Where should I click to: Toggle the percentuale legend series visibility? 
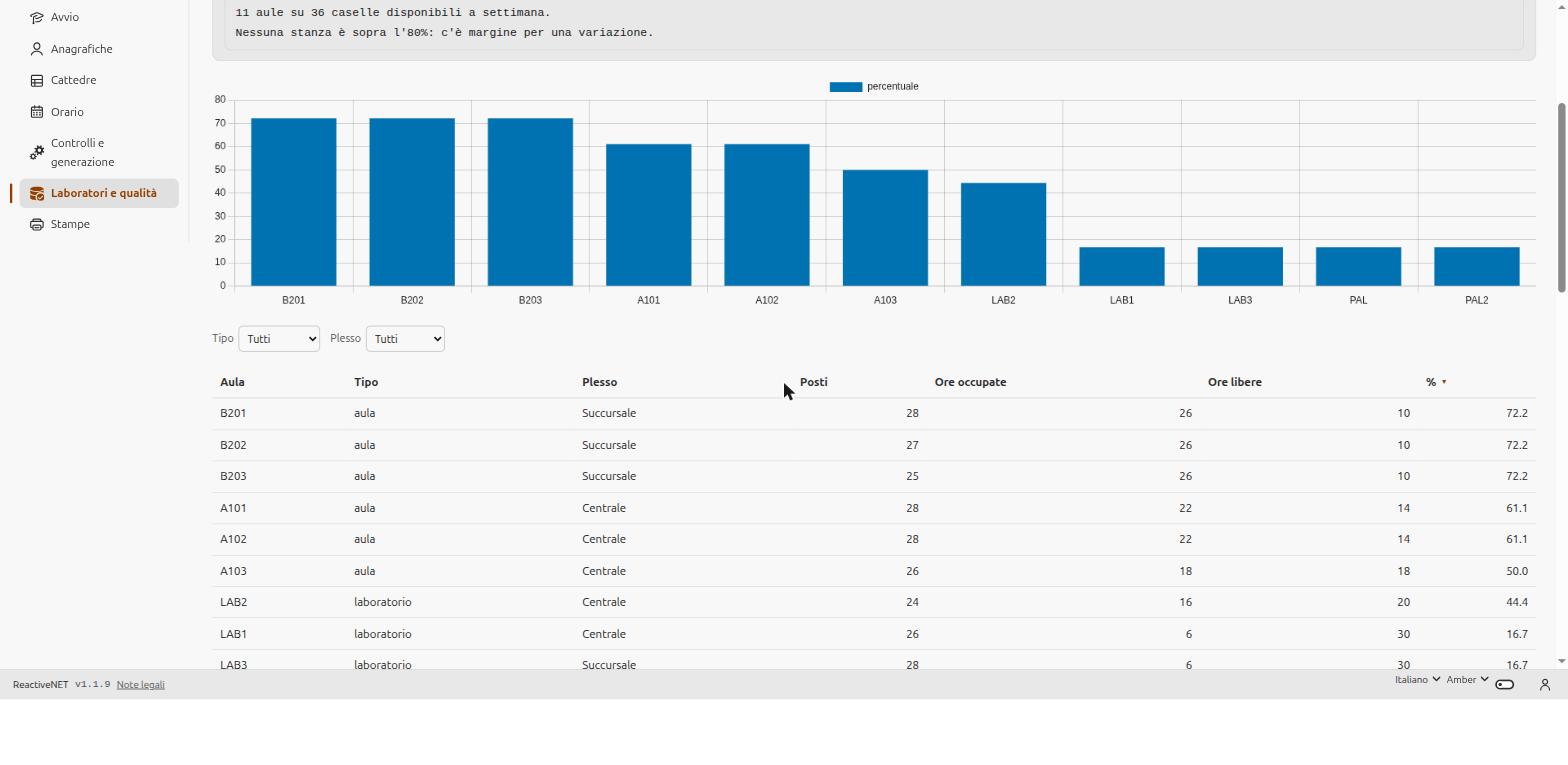tap(874, 87)
